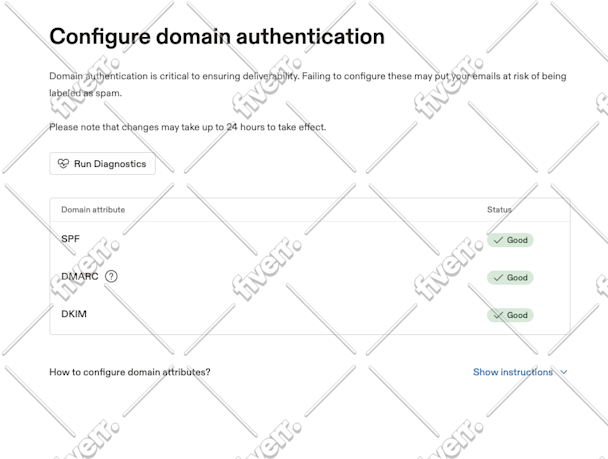Screen dimensions: 608x459
Task: Click the Configure domain authentication heading
Action: click(x=217, y=37)
